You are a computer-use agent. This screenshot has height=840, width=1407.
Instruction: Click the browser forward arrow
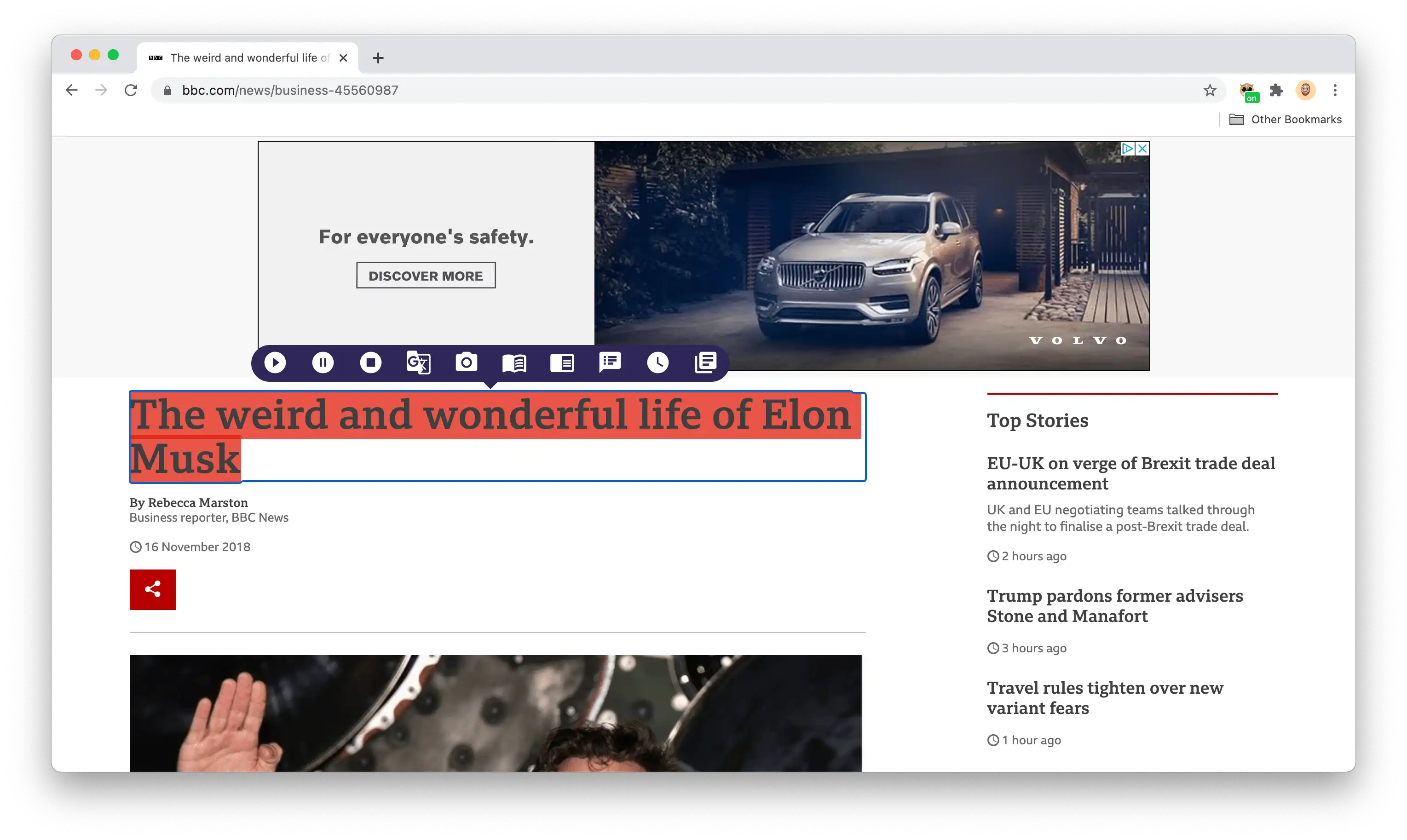coord(101,90)
